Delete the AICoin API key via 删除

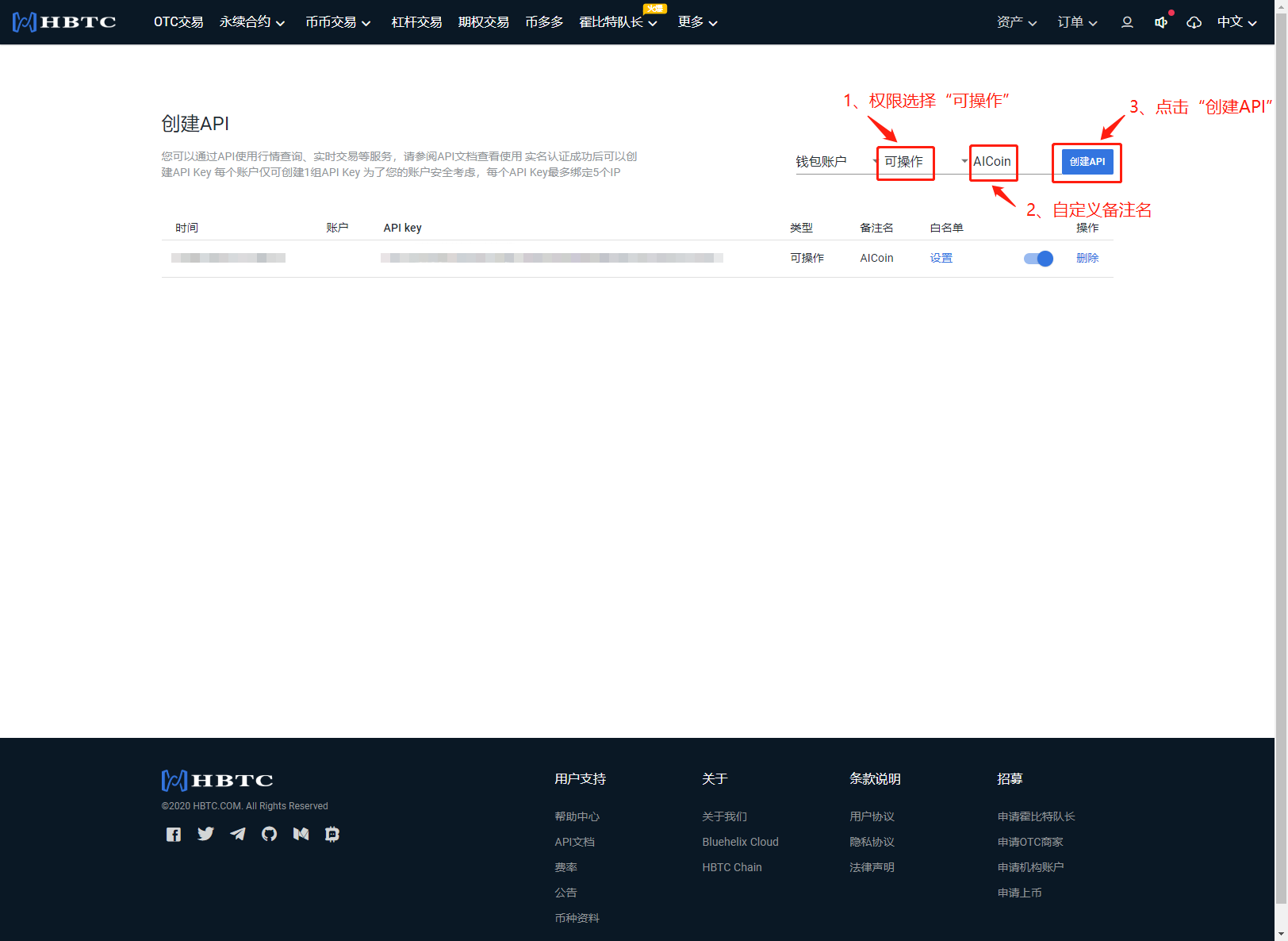(x=1087, y=258)
